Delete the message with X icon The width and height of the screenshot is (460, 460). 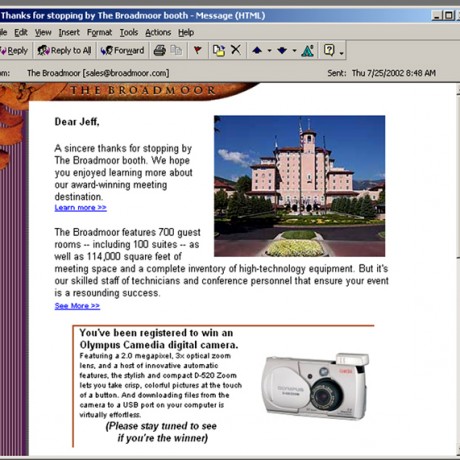236,50
